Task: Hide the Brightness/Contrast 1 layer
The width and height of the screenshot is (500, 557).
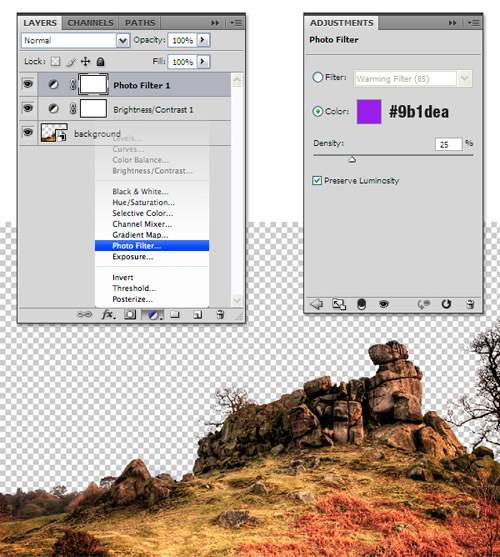Action: pyautogui.click(x=28, y=108)
